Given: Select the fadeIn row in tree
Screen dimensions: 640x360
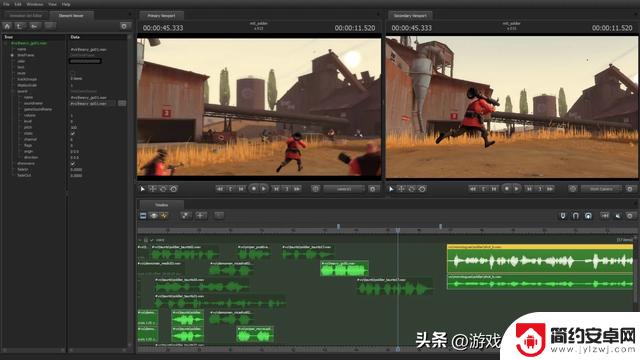Looking at the screenshot, I should click(23, 169).
